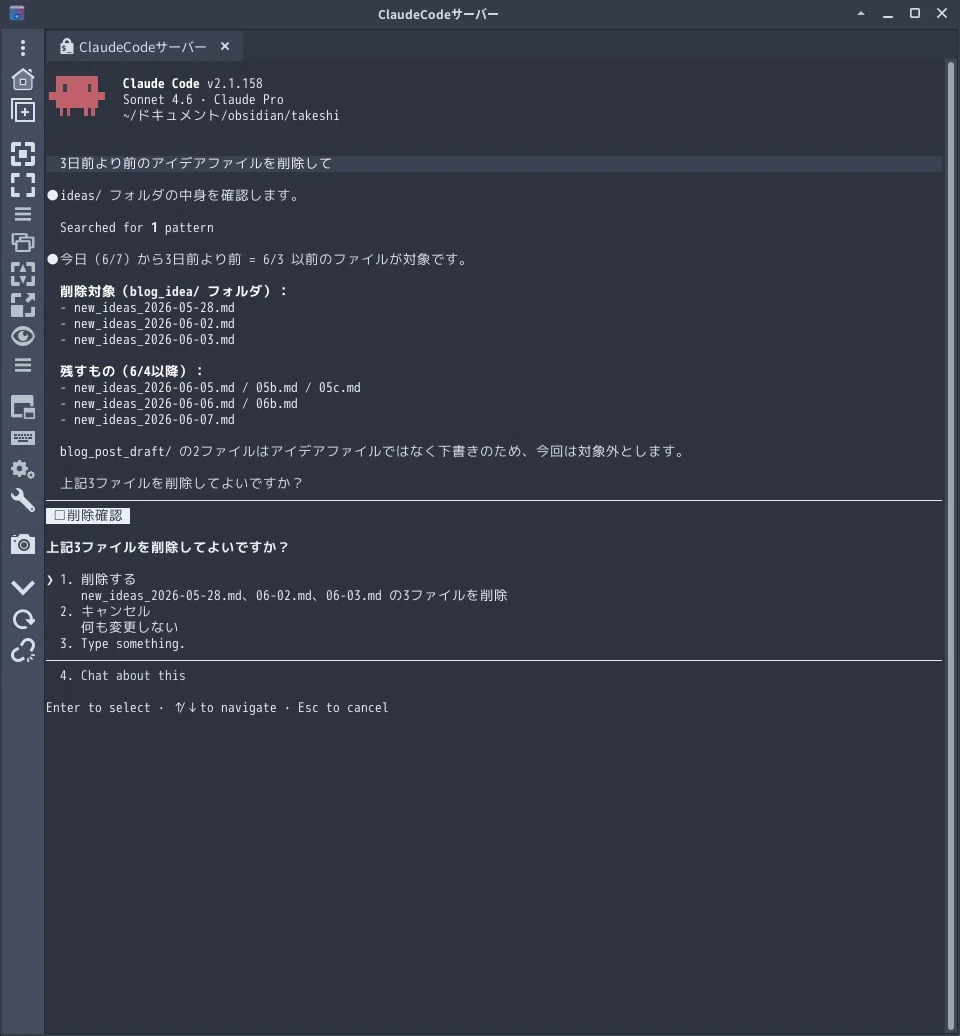Click the ~/ドキュメント/obsidian/takeshi path
The image size is (960, 1036).
[x=231, y=116]
